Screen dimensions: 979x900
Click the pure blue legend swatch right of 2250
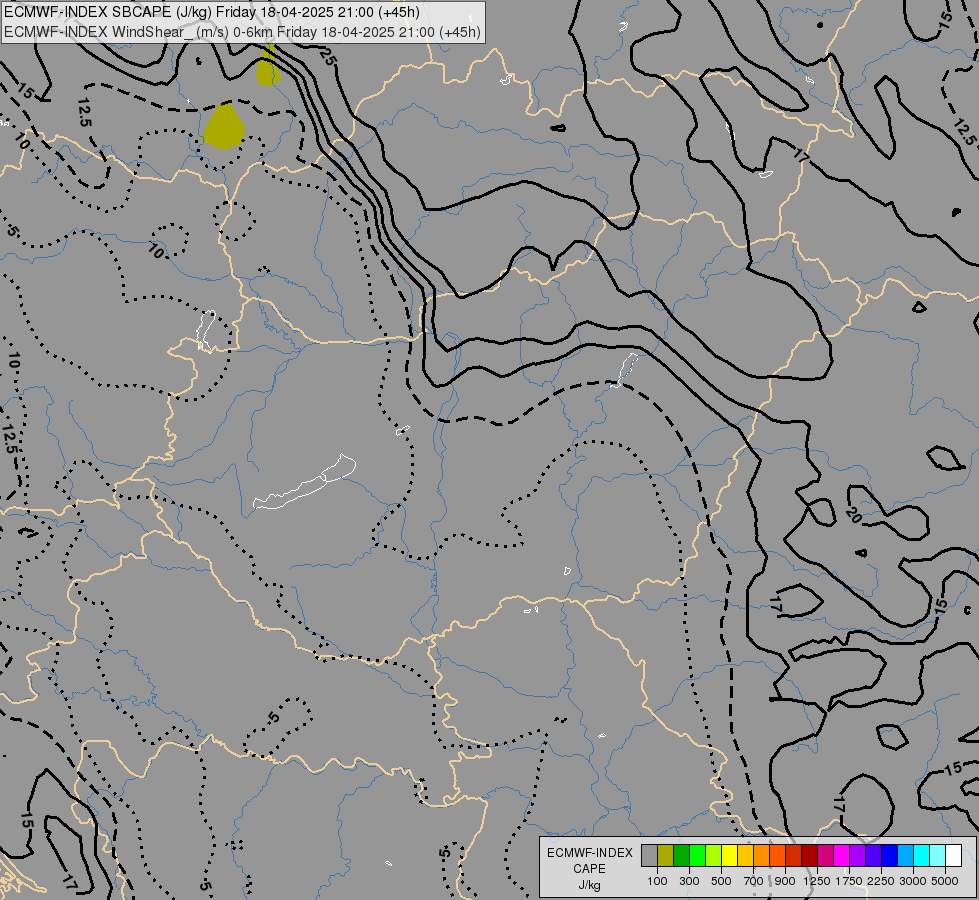[889, 856]
